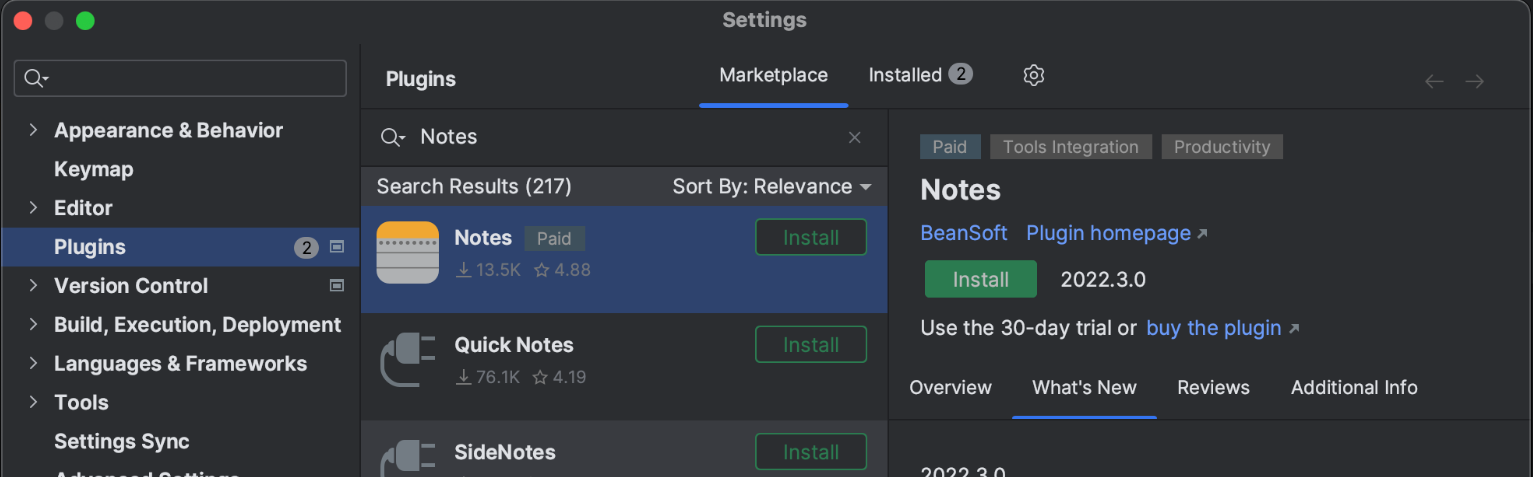Select Keymap in the settings tree
This screenshot has height=477, width=1533.
tap(93, 169)
